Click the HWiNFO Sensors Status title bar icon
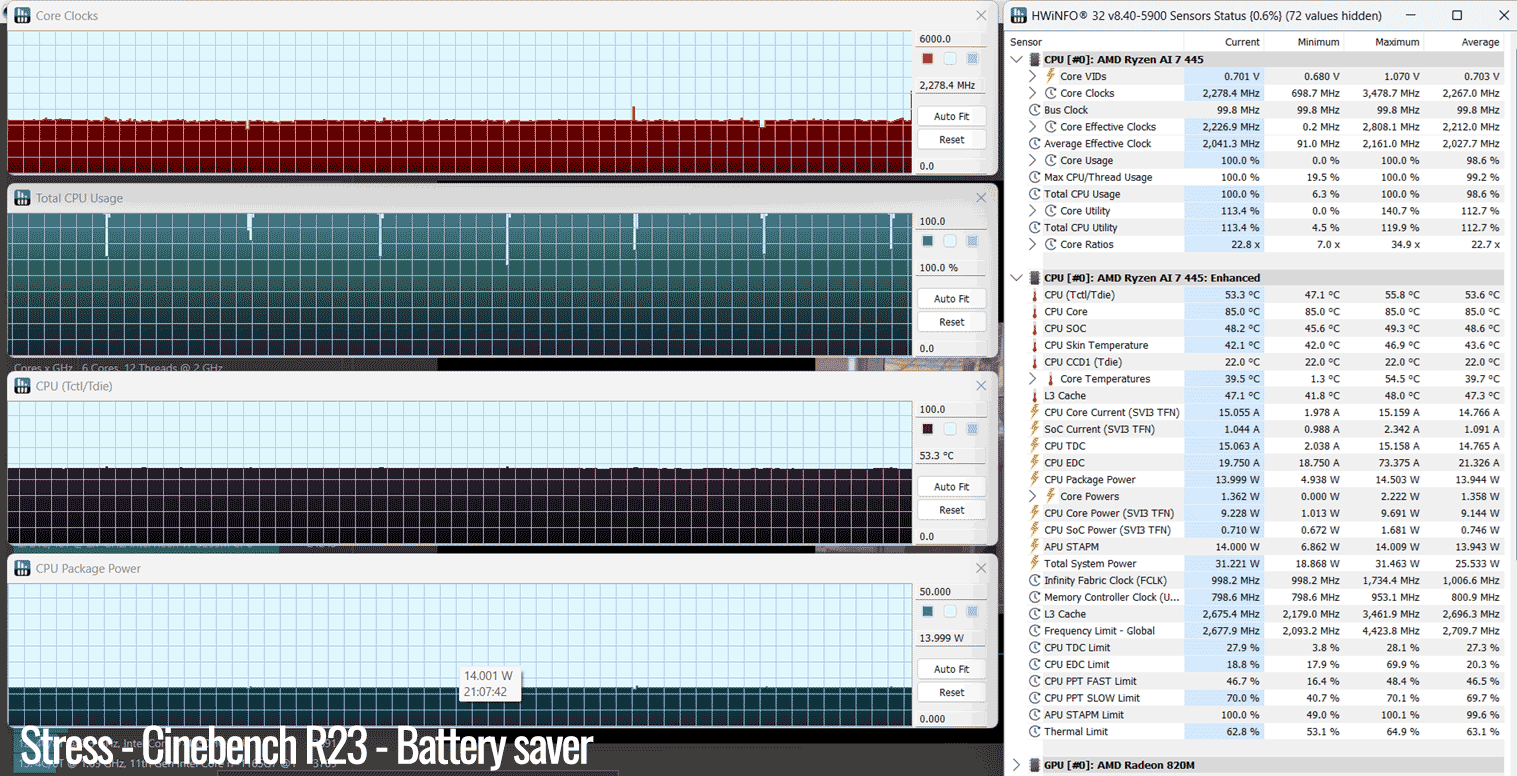The height and width of the screenshot is (776, 1517). pos(1020,15)
